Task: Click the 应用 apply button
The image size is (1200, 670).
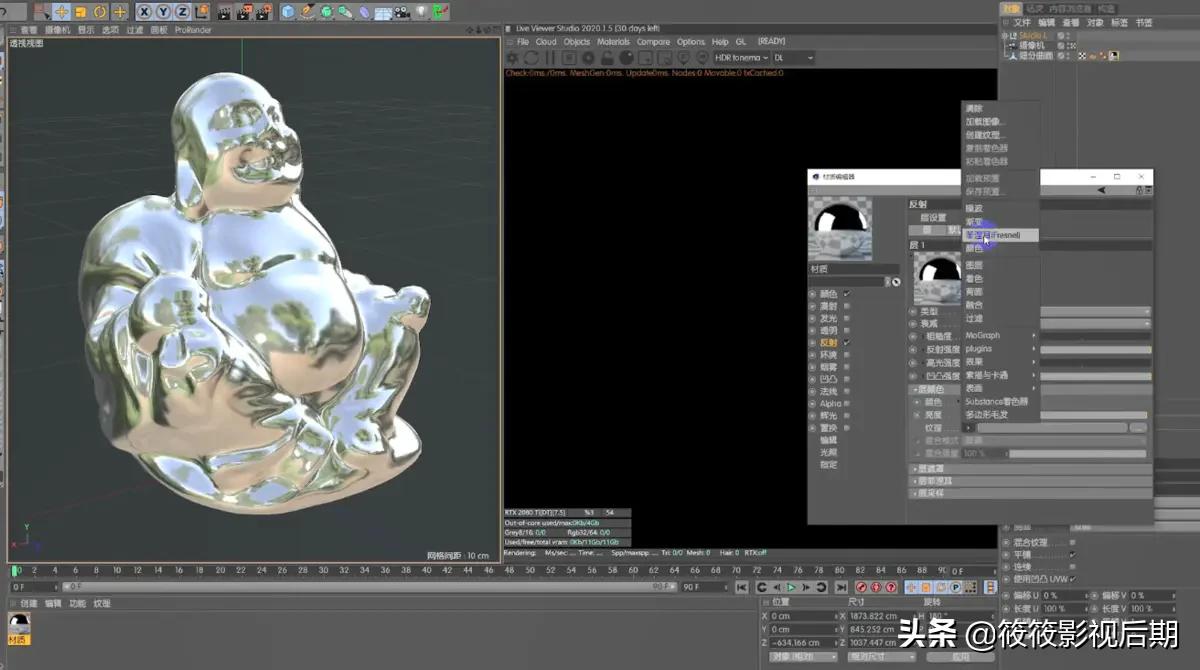Action: 961,657
